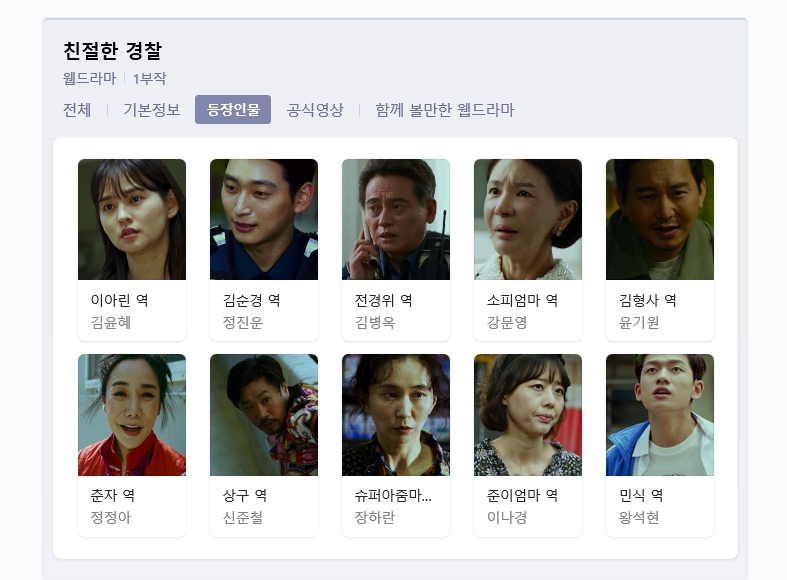
Task: Select the 상구 역 character thumbnail
Action: click(x=264, y=415)
